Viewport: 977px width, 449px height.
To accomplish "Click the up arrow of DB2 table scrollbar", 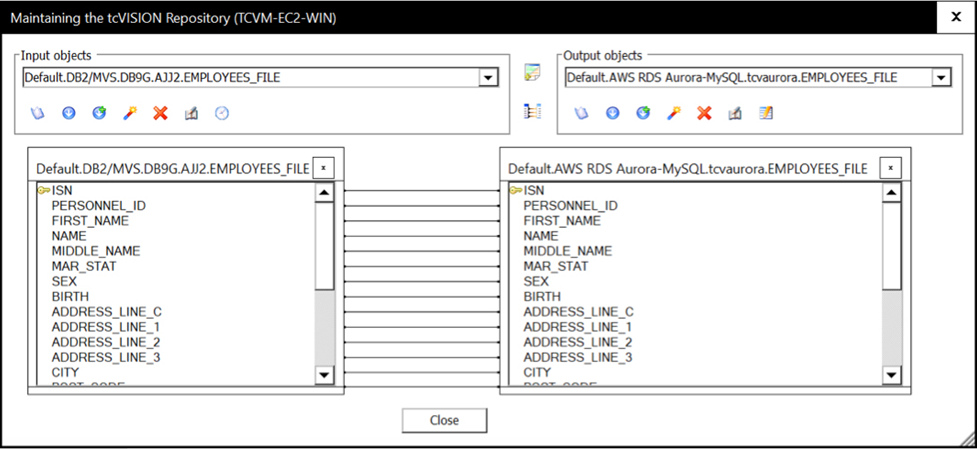I will click(x=325, y=193).
